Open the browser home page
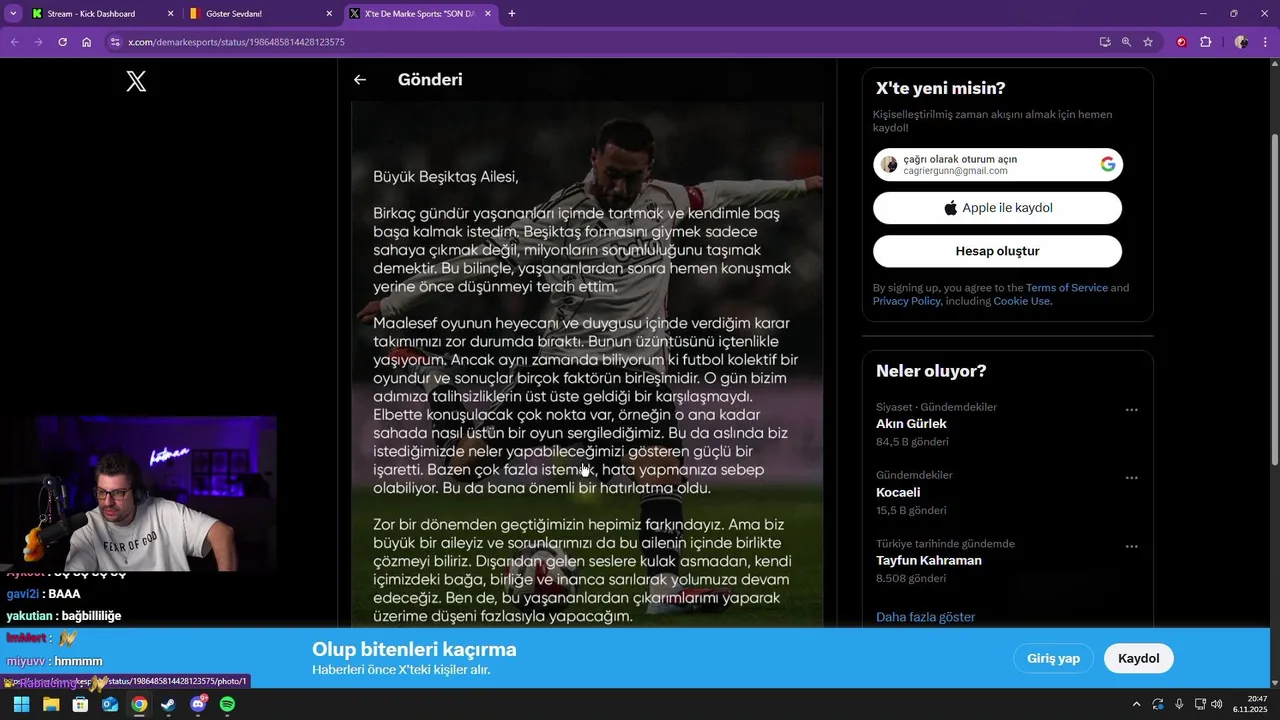This screenshot has width=1280, height=720. tap(87, 42)
